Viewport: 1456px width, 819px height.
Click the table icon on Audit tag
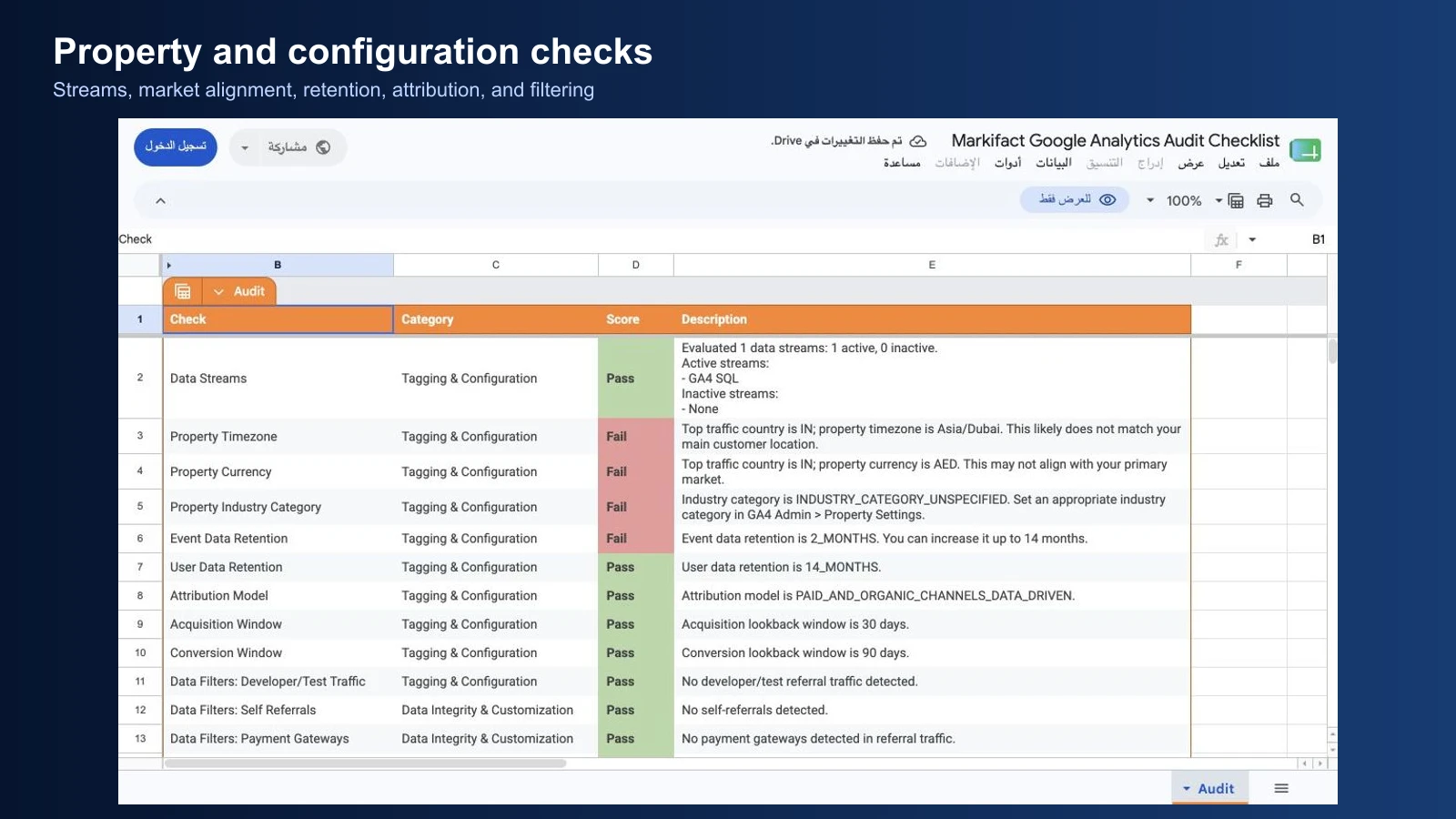click(183, 291)
